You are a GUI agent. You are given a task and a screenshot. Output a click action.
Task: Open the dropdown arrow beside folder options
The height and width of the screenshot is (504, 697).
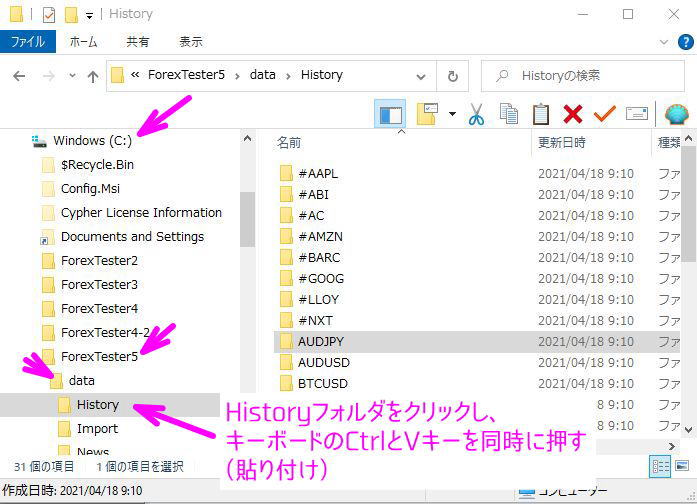click(452, 114)
